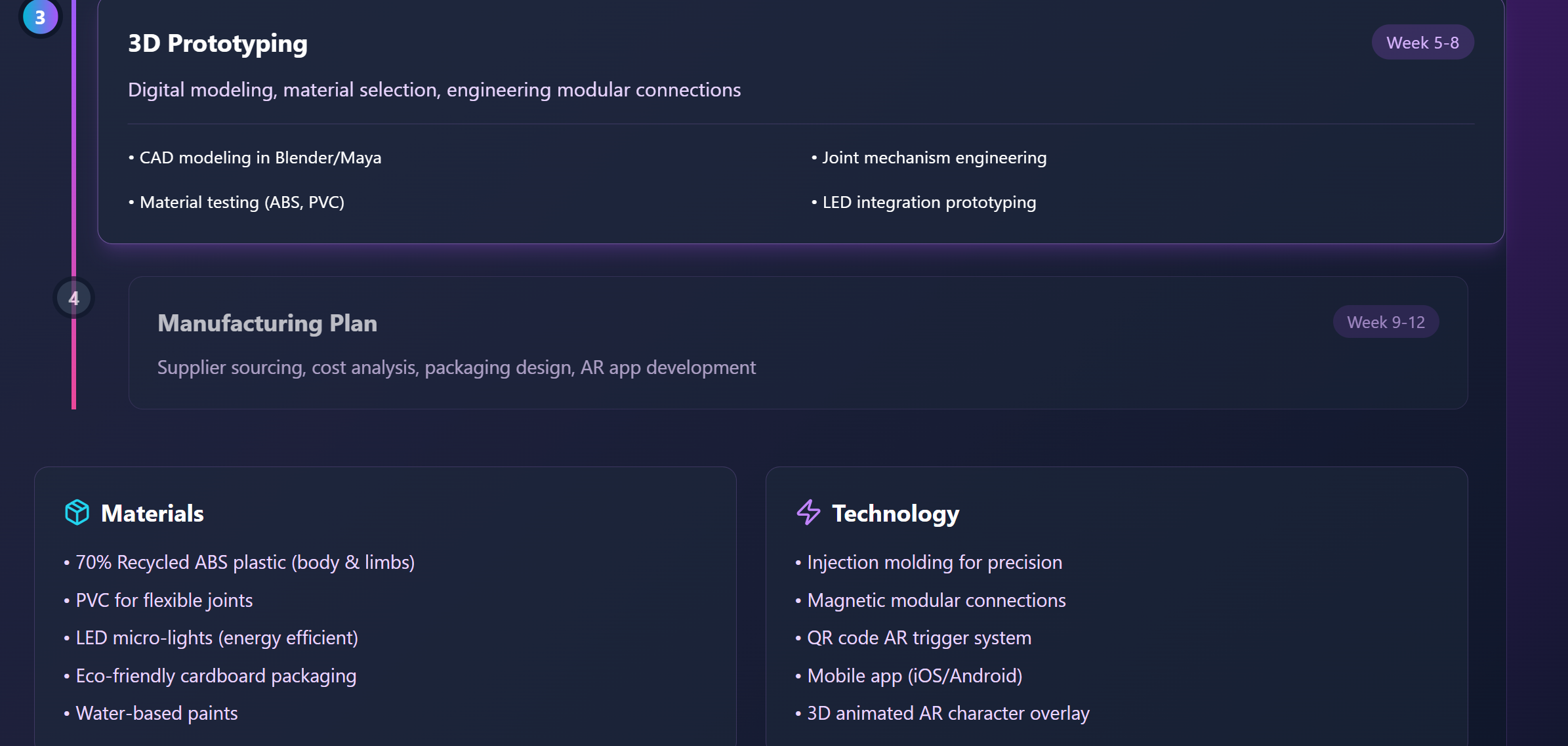Expand the Manufacturing Plan card
The height and width of the screenshot is (746, 1568).
797,342
